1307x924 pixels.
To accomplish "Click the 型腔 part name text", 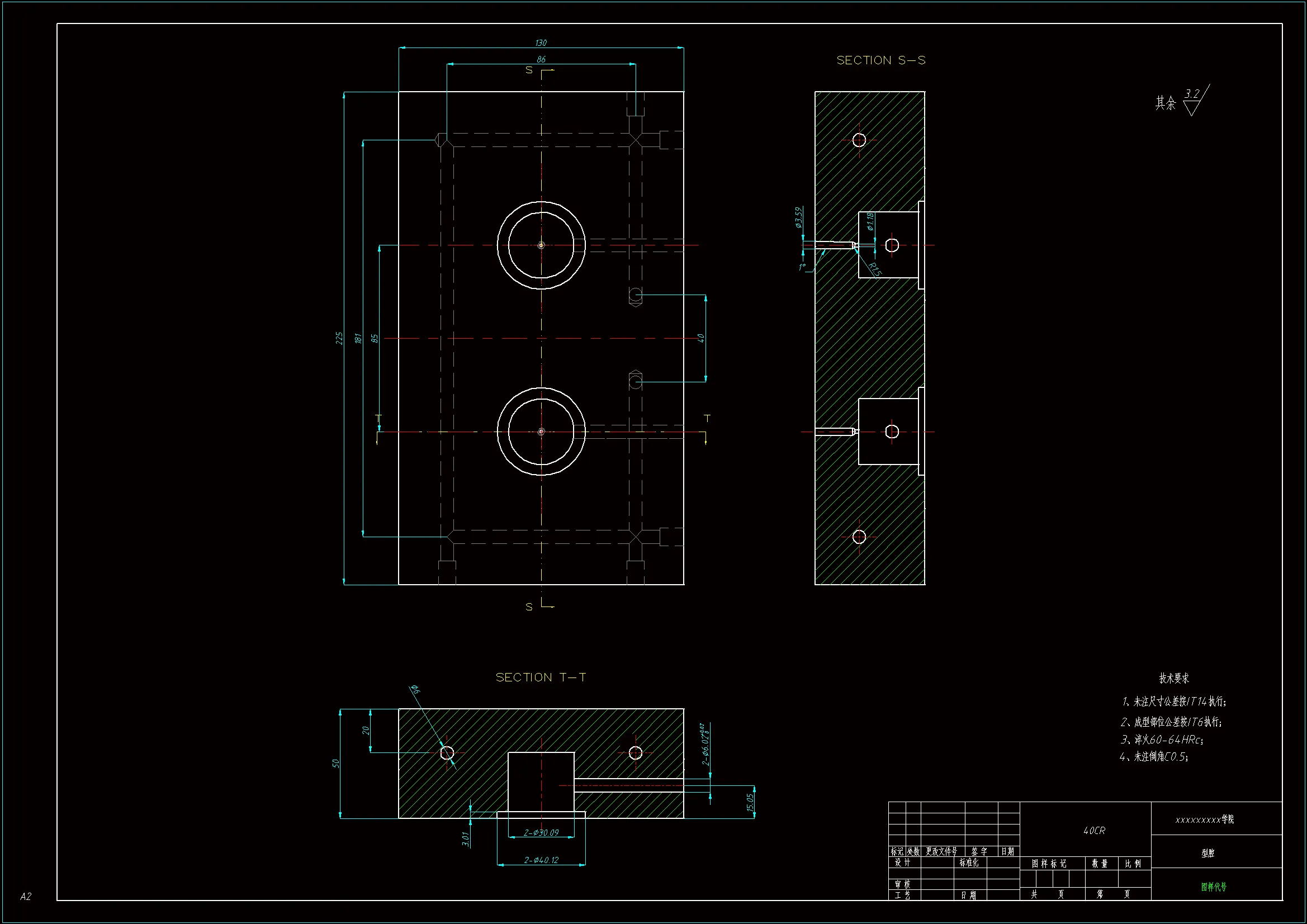I will [1207, 854].
